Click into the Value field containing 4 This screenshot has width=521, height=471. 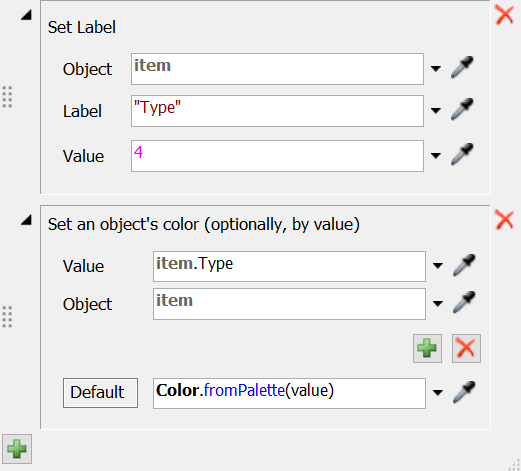(x=277, y=156)
